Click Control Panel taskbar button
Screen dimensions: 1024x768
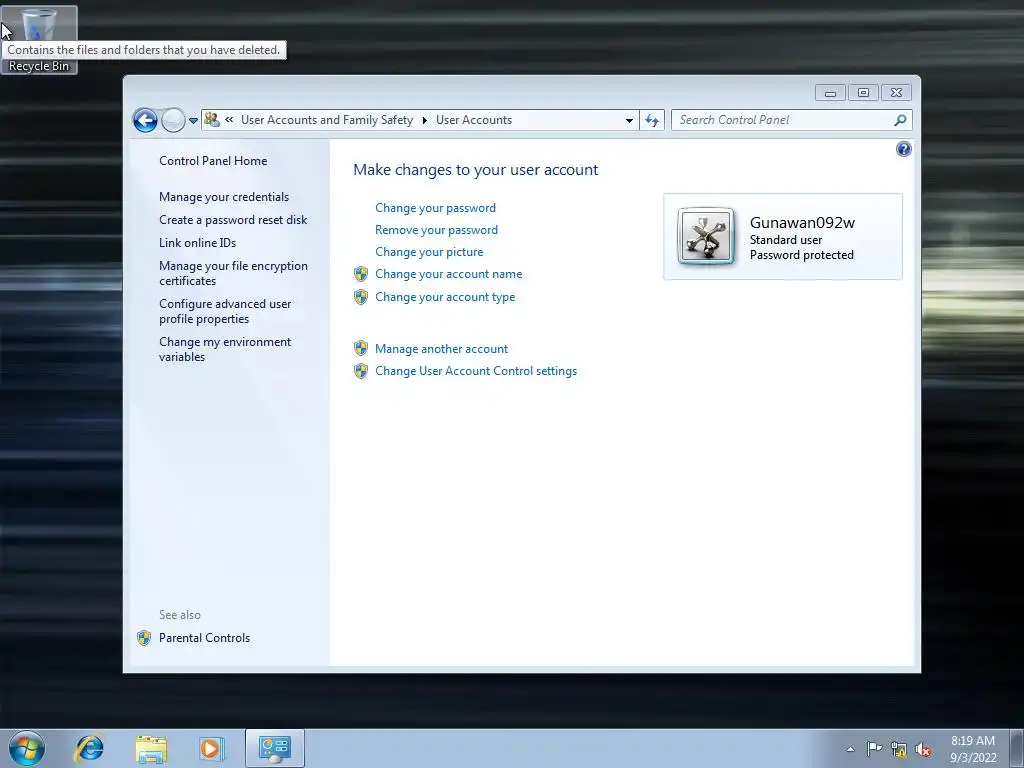point(275,748)
